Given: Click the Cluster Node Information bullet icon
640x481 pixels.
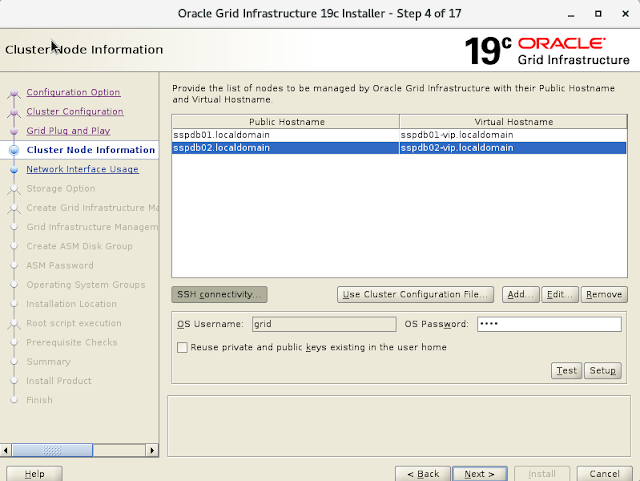Looking at the screenshot, I should click(x=14, y=150).
